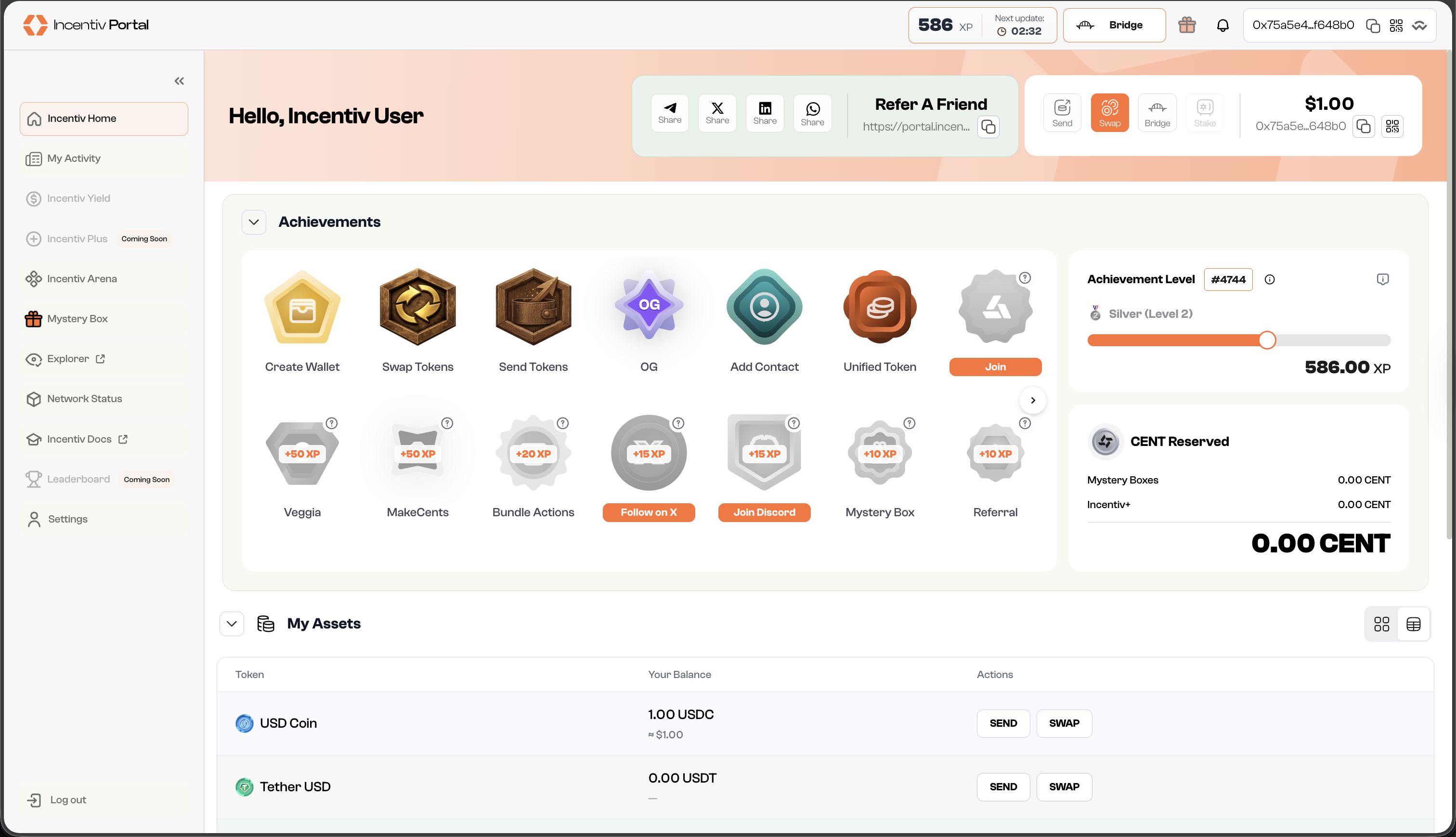Switch My Assets to grid view

[x=1381, y=624]
